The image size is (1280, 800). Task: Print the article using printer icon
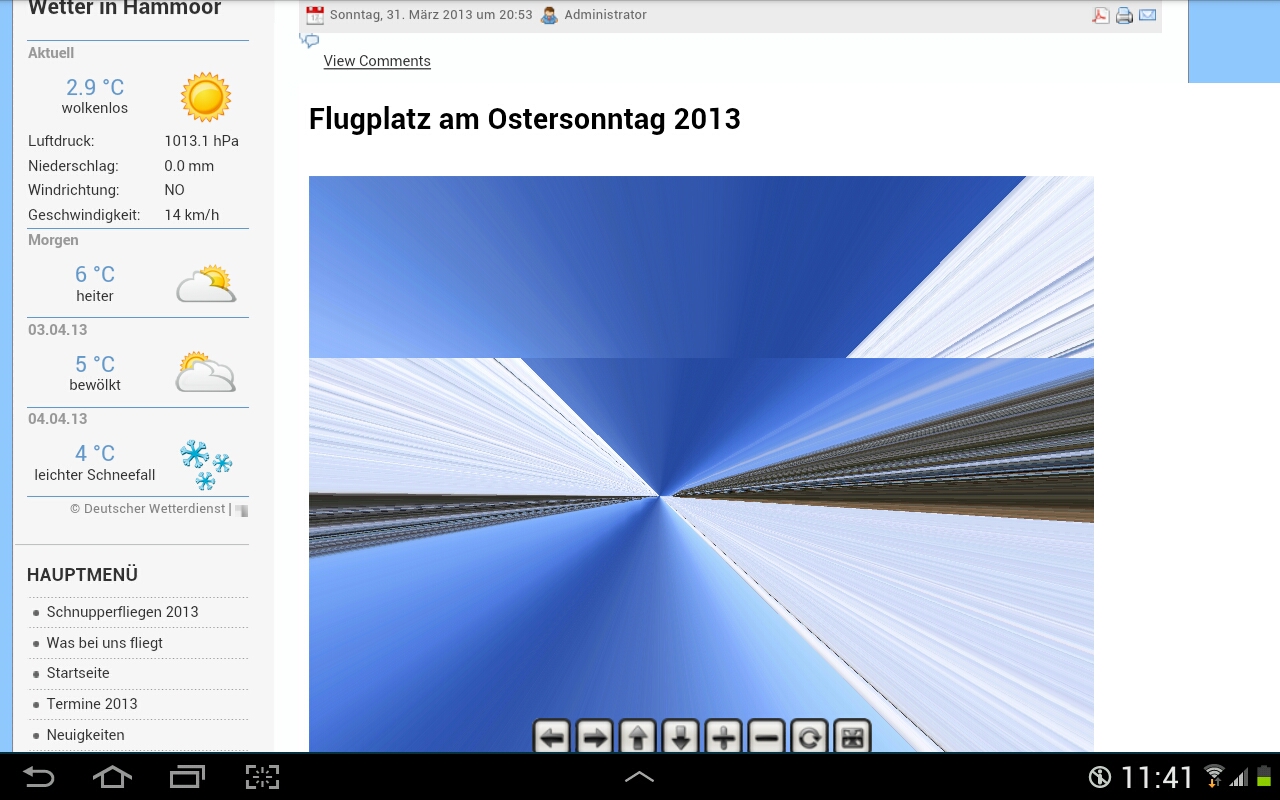pos(1124,15)
